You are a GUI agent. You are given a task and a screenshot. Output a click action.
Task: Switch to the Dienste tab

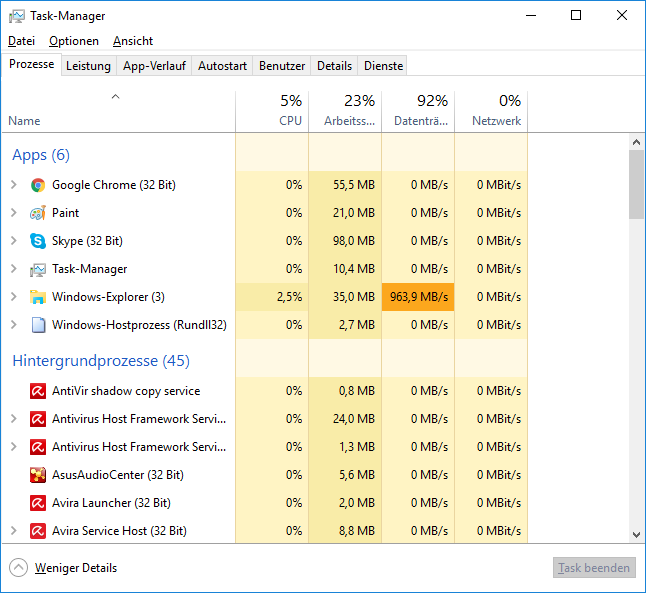383,66
